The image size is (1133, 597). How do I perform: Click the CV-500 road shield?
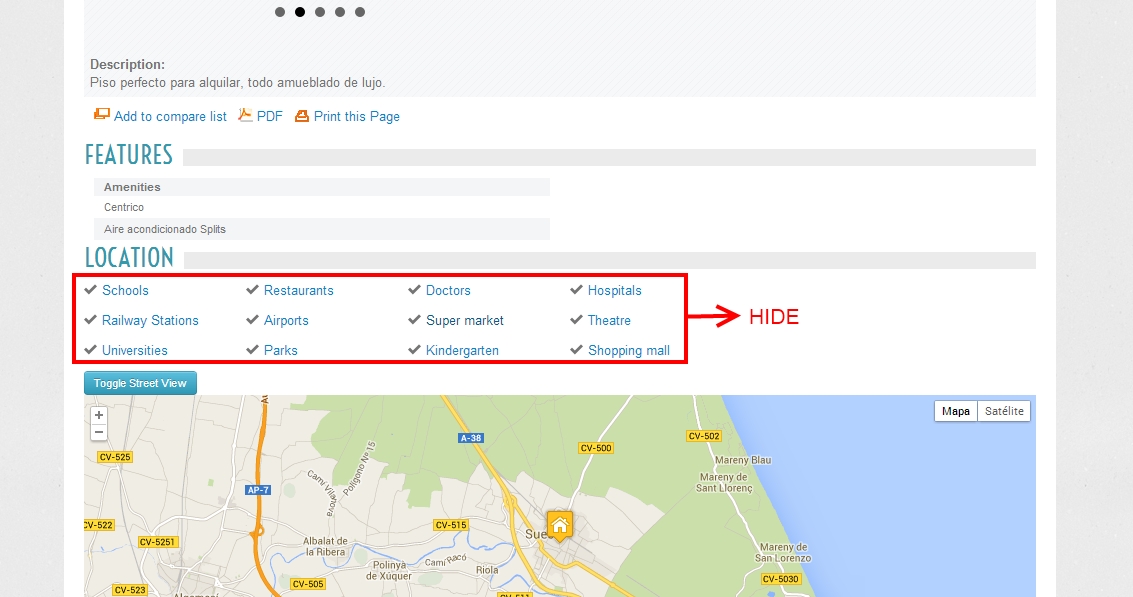596,448
